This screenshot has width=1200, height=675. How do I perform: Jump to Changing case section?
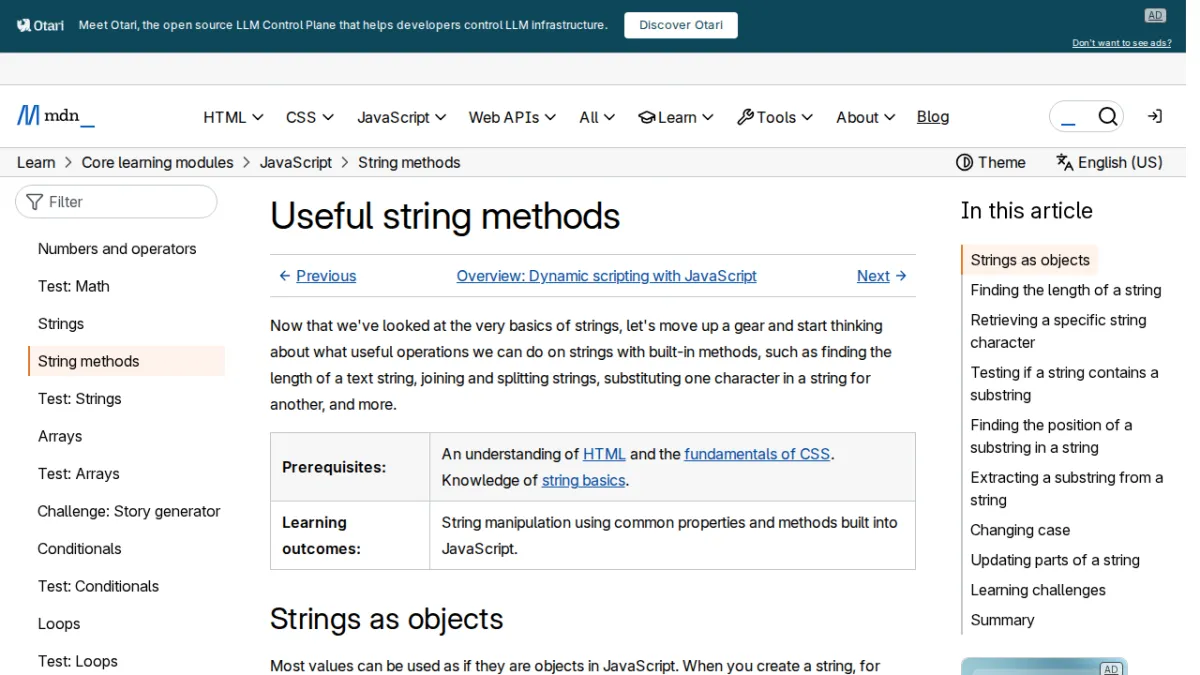pos(1020,530)
